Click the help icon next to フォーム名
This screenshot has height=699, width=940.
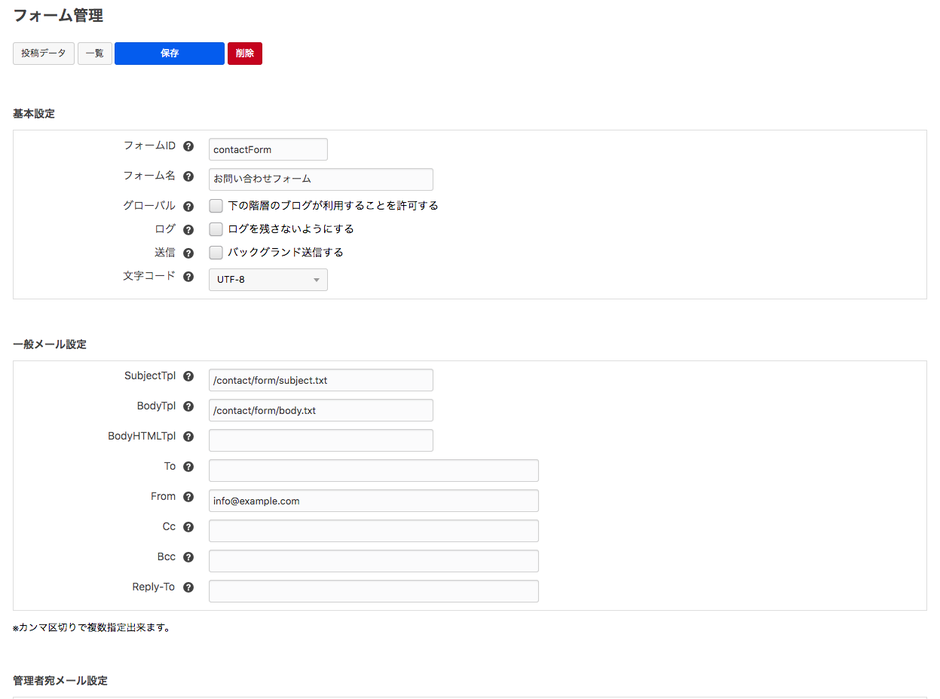coord(188,177)
